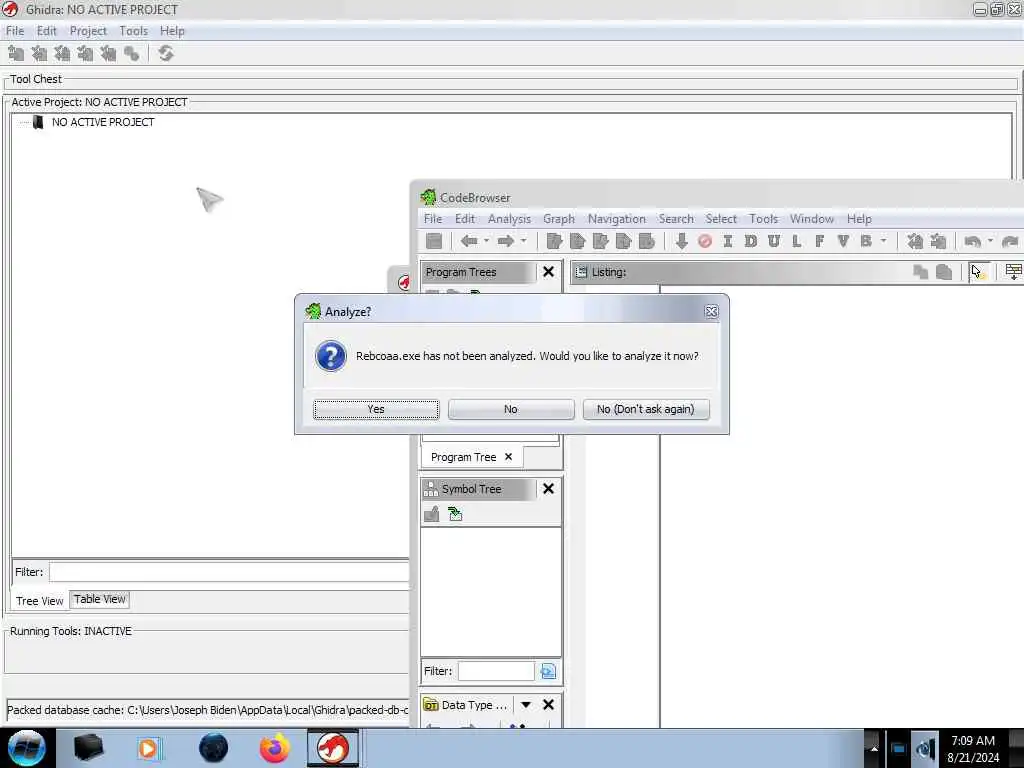The height and width of the screenshot is (768, 1024).
Task: Focus the project window Filter field
Action: point(229,572)
